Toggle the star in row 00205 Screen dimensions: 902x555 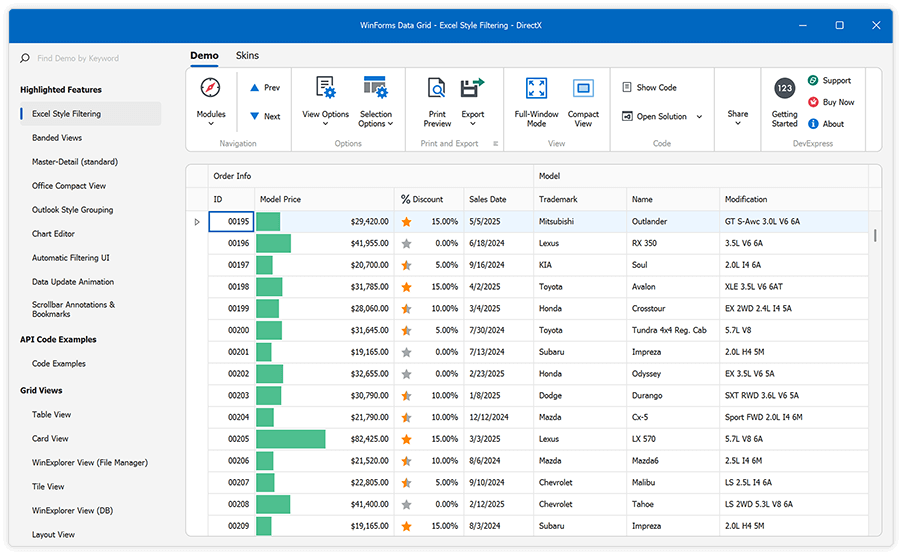[406, 439]
